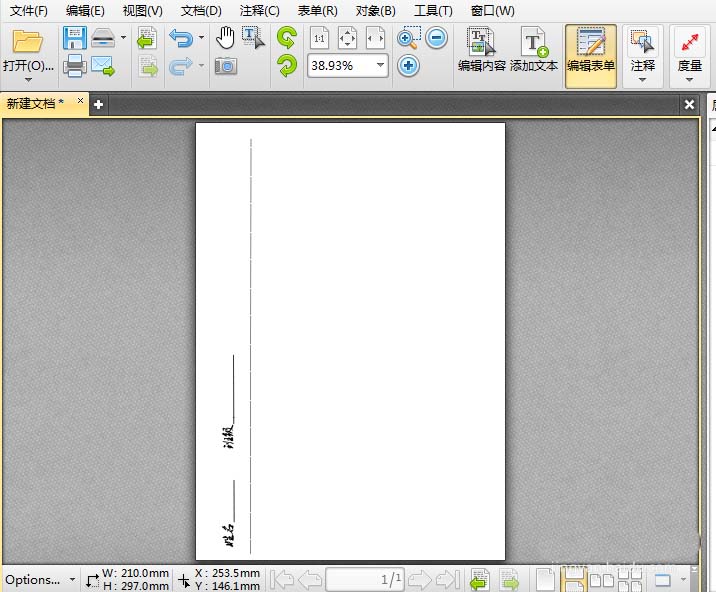
Task: Click the Actual Size 1:1 icon
Action: [319, 39]
